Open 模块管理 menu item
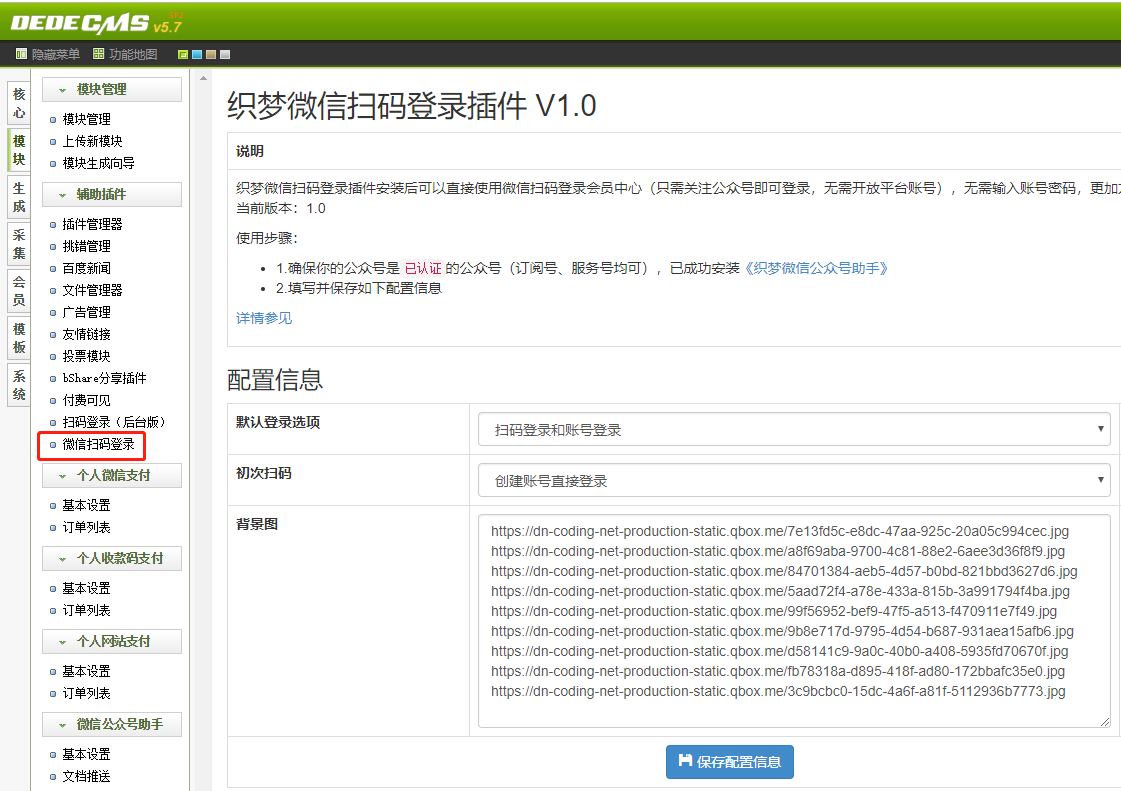The height and width of the screenshot is (791, 1121). 87,119
